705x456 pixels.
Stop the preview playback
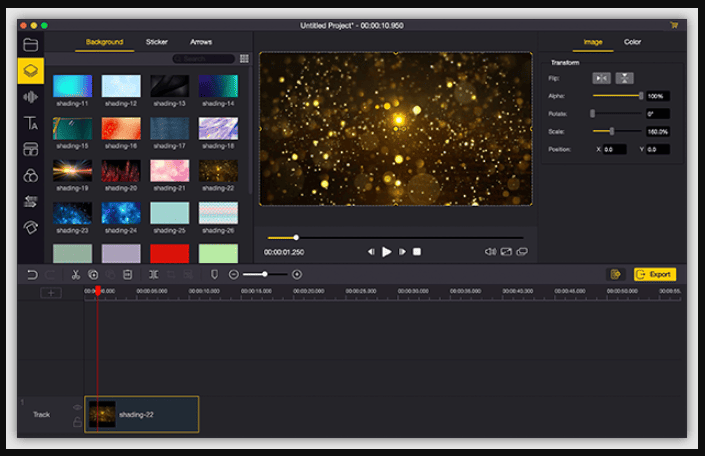(x=417, y=252)
